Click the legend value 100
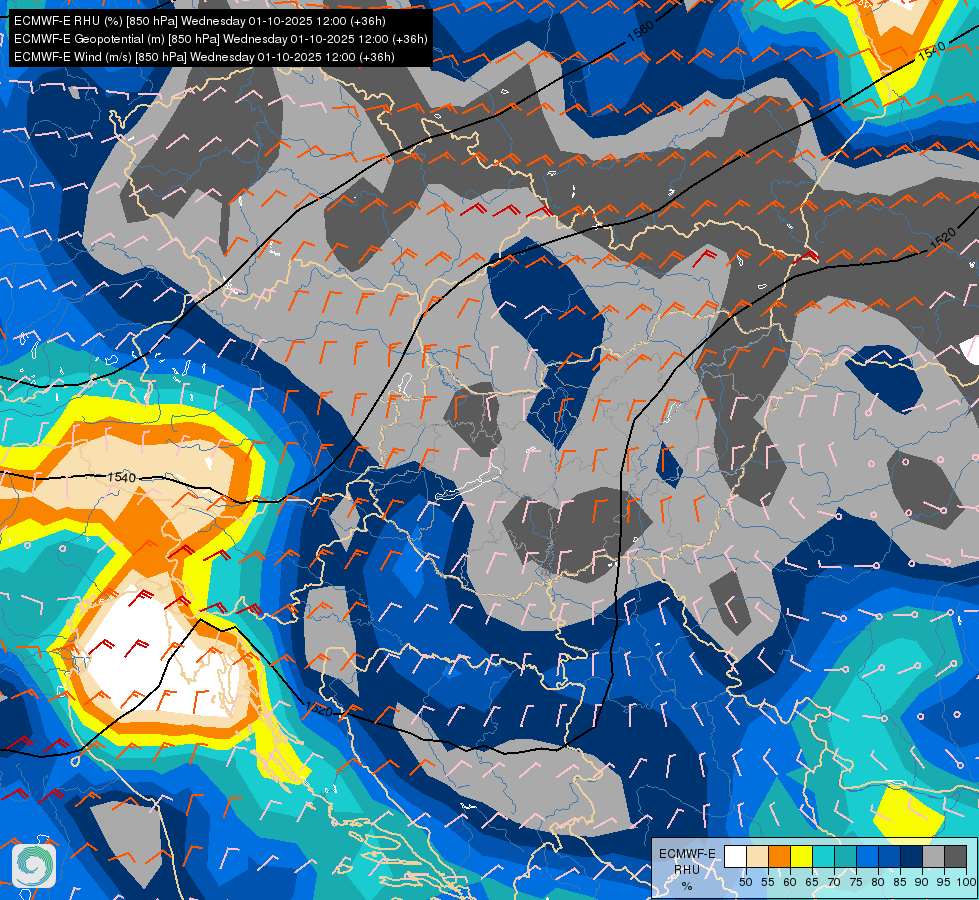The width and height of the screenshot is (979, 900). [x=967, y=882]
